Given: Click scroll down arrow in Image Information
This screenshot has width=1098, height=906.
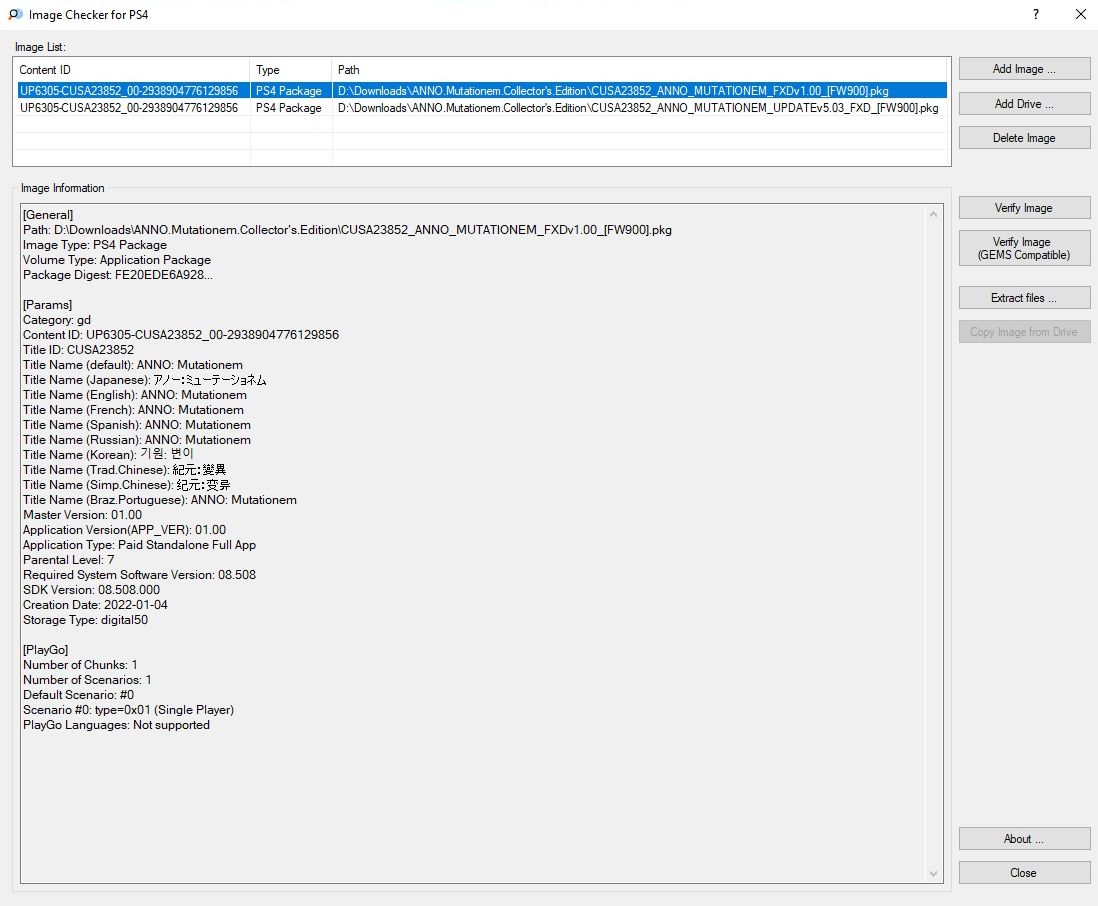Looking at the screenshot, I should tap(933, 873).
